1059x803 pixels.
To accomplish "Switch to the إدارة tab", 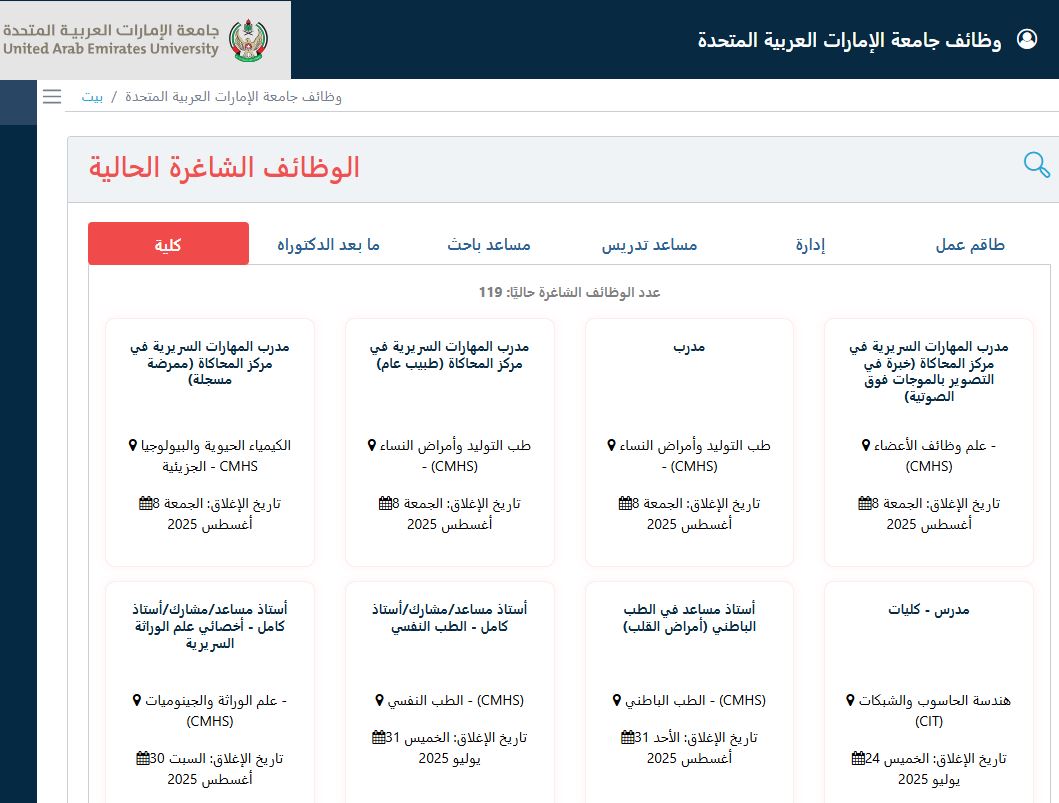I will [809, 245].
